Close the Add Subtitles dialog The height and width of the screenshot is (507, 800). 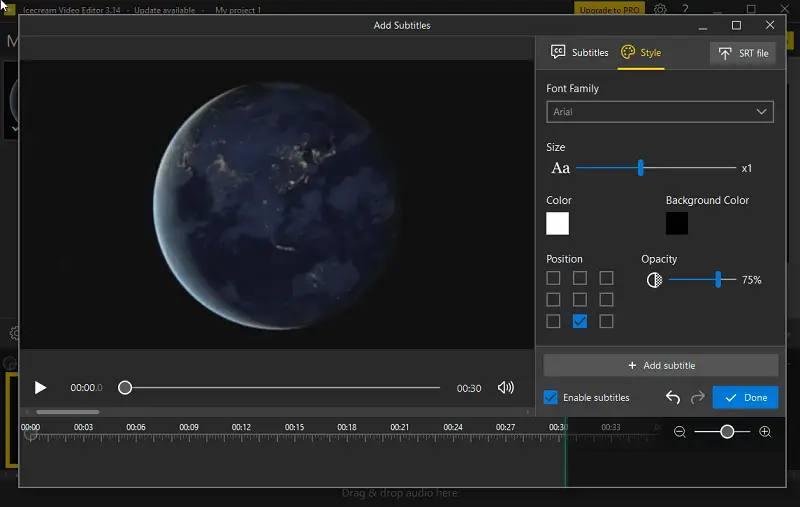(770, 25)
